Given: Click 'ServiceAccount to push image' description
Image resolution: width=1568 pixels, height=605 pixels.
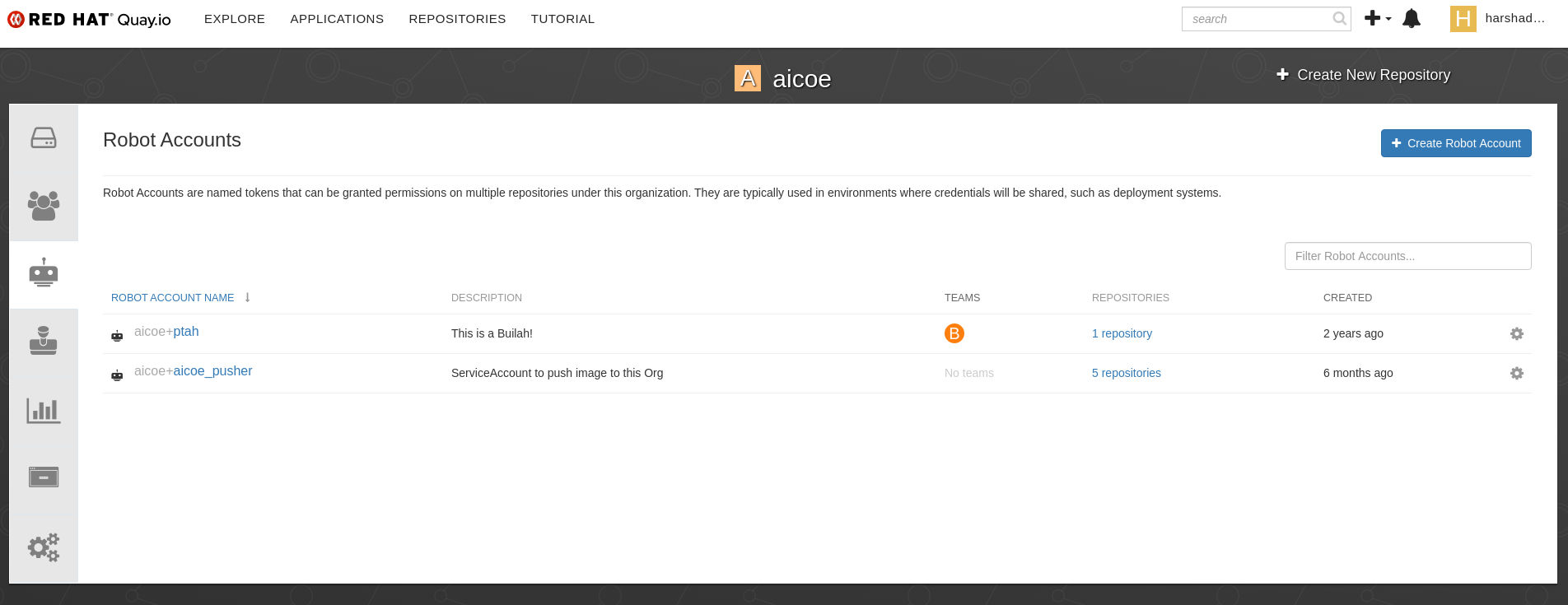Looking at the screenshot, I should (x=557, y=373).
